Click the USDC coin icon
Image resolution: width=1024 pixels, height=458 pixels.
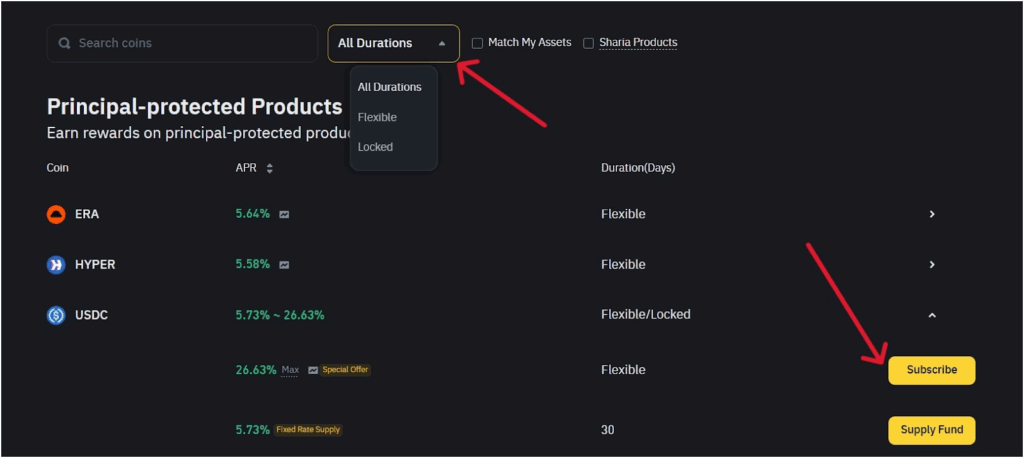click(56, 315)
